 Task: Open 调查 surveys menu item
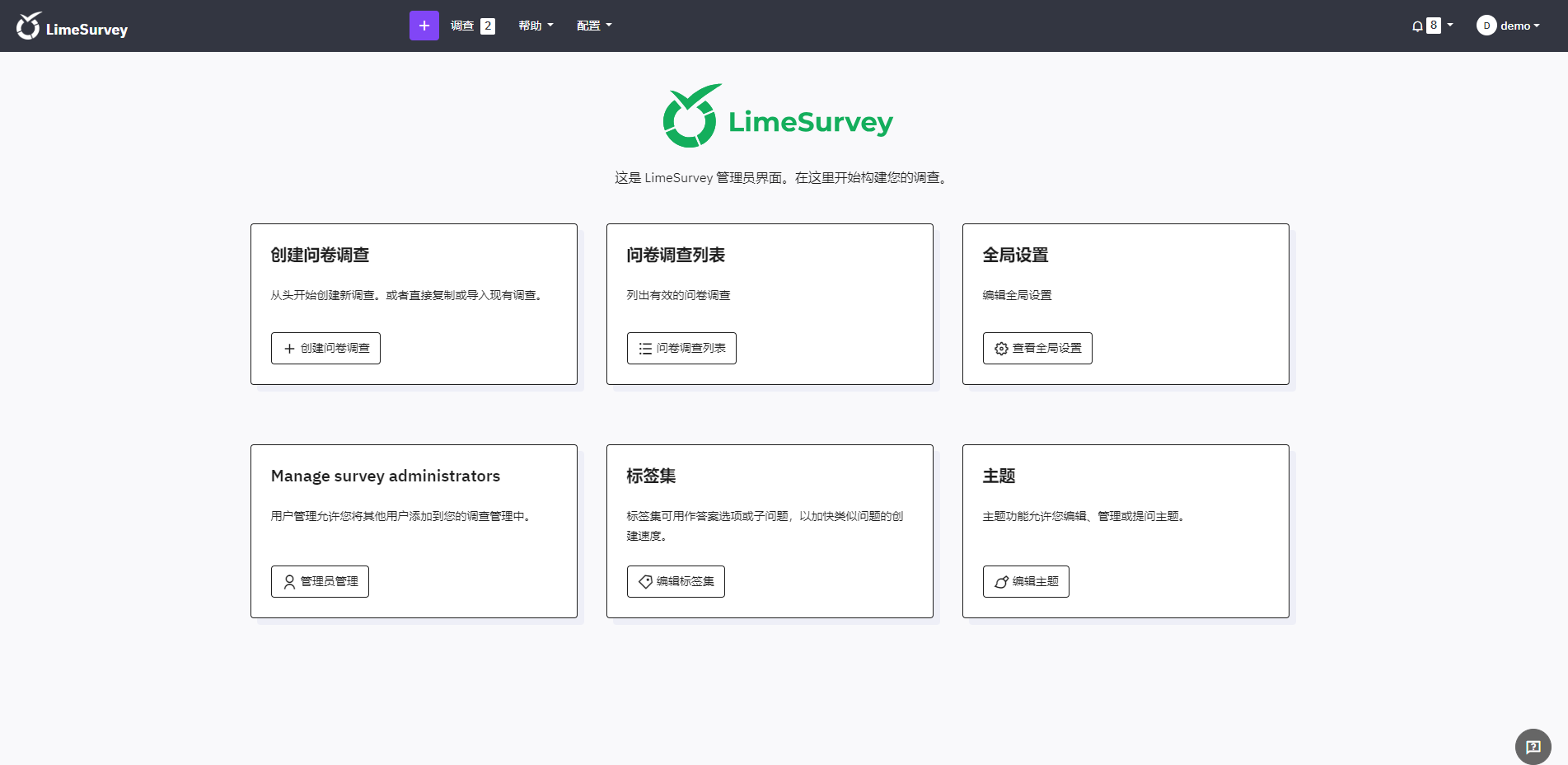(461, 26)
